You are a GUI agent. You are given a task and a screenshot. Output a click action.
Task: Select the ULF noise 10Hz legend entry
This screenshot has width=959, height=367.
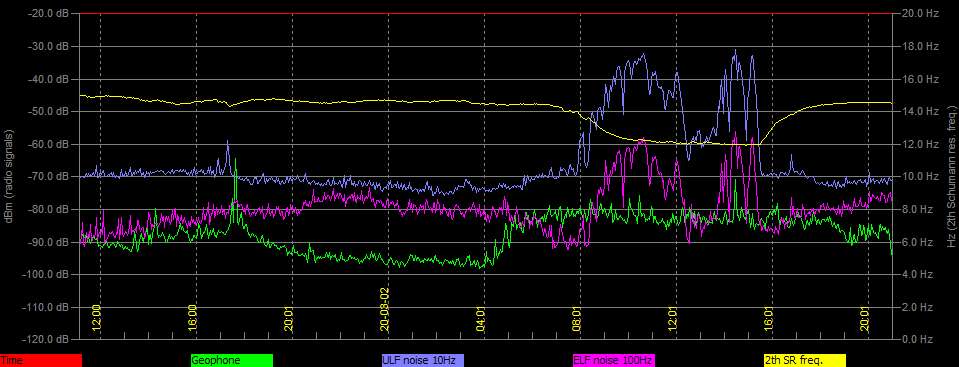423,361
